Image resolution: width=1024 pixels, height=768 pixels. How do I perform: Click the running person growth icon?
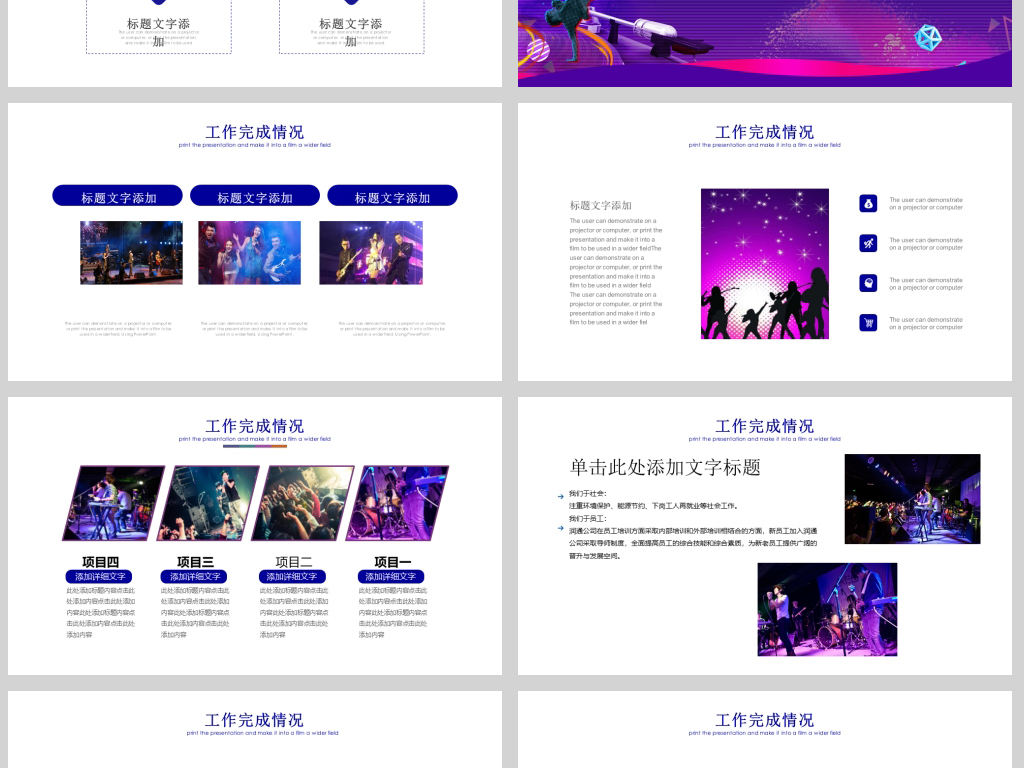868,242
